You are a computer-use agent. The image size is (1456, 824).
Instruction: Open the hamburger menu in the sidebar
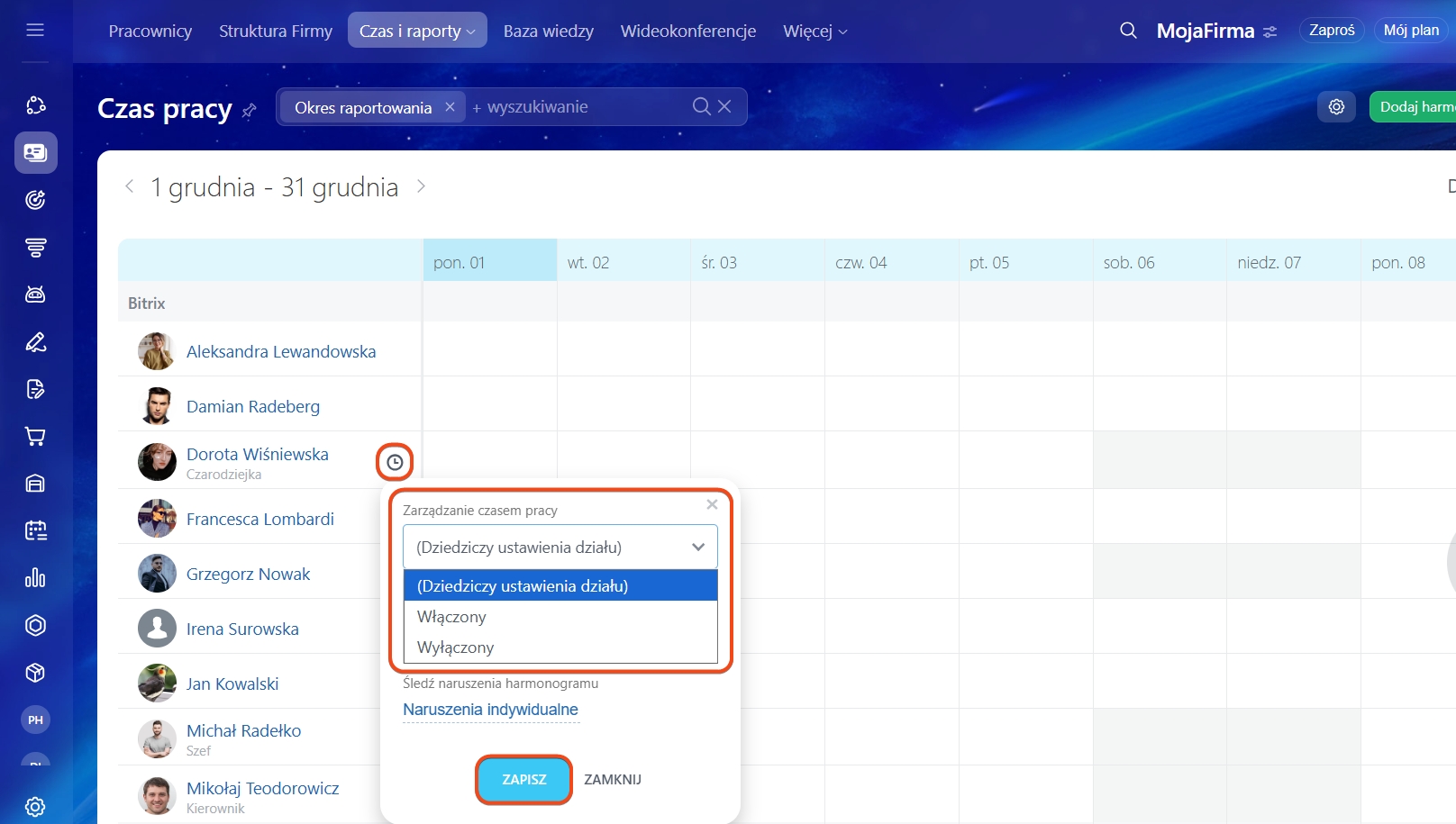pos(35,31)
